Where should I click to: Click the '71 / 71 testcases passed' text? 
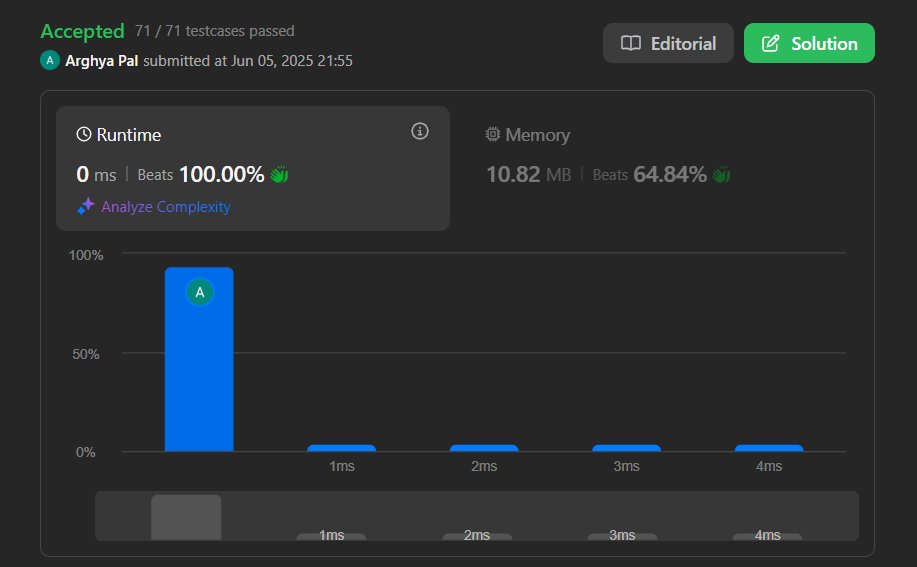pos(215,31)
